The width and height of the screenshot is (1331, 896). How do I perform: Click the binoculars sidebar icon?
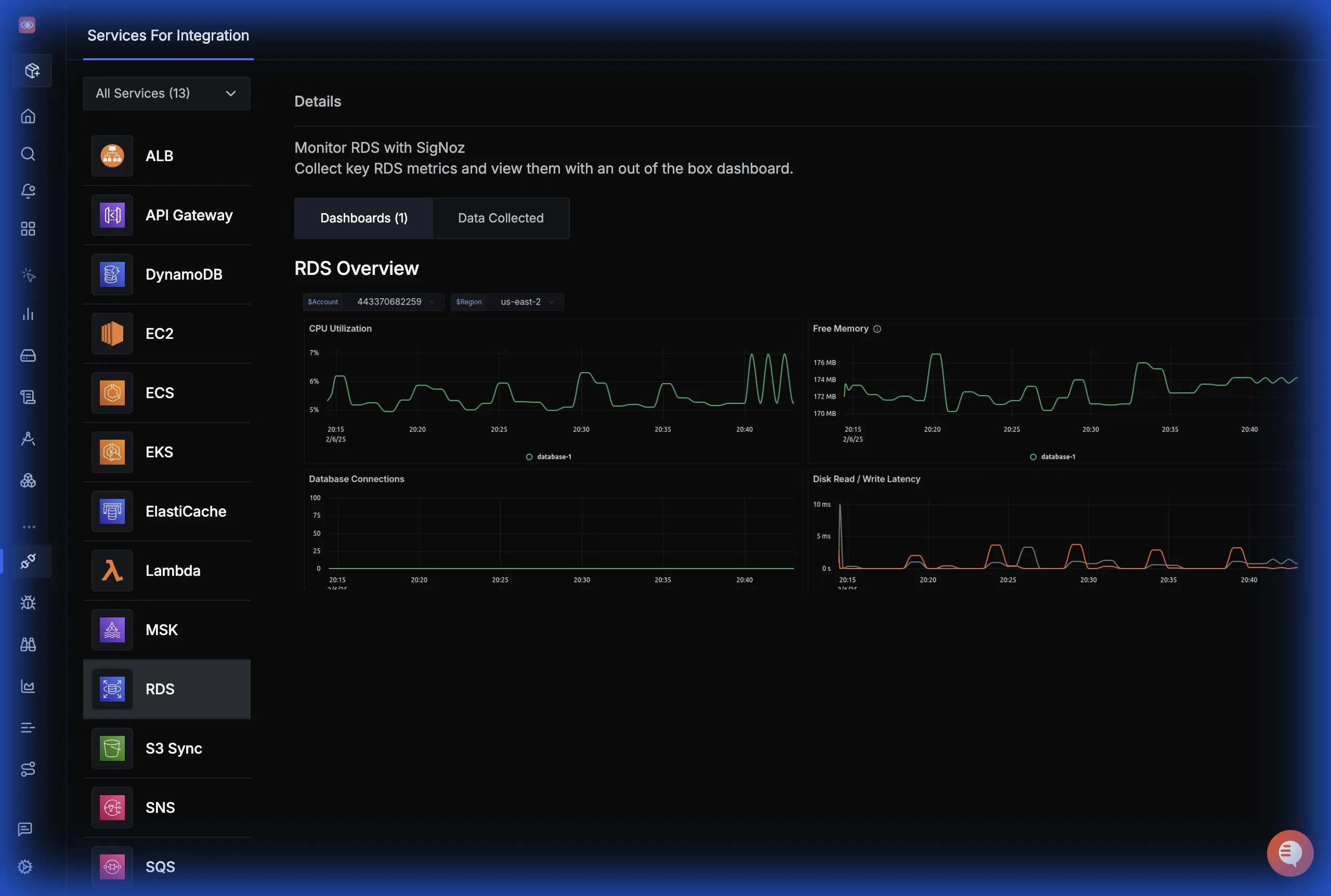[28, 644]
